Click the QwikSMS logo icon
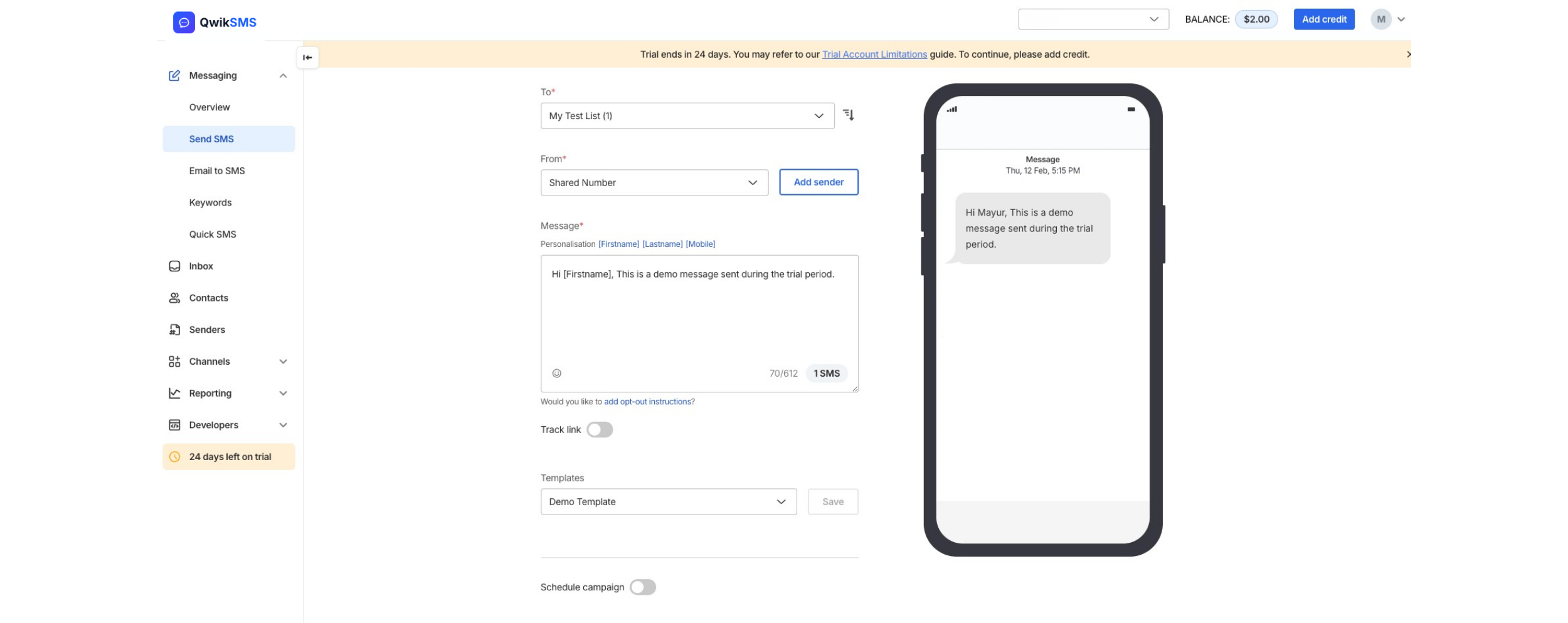The width and height of the screenshot is (1568, 623). [x=184, y=23]
